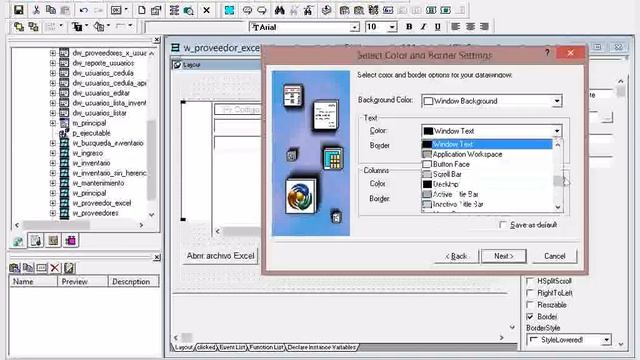Click the magenta plug icon below tree
Image resolution: width=640 pixels, height=360 pixels.
tap(70, 240)
